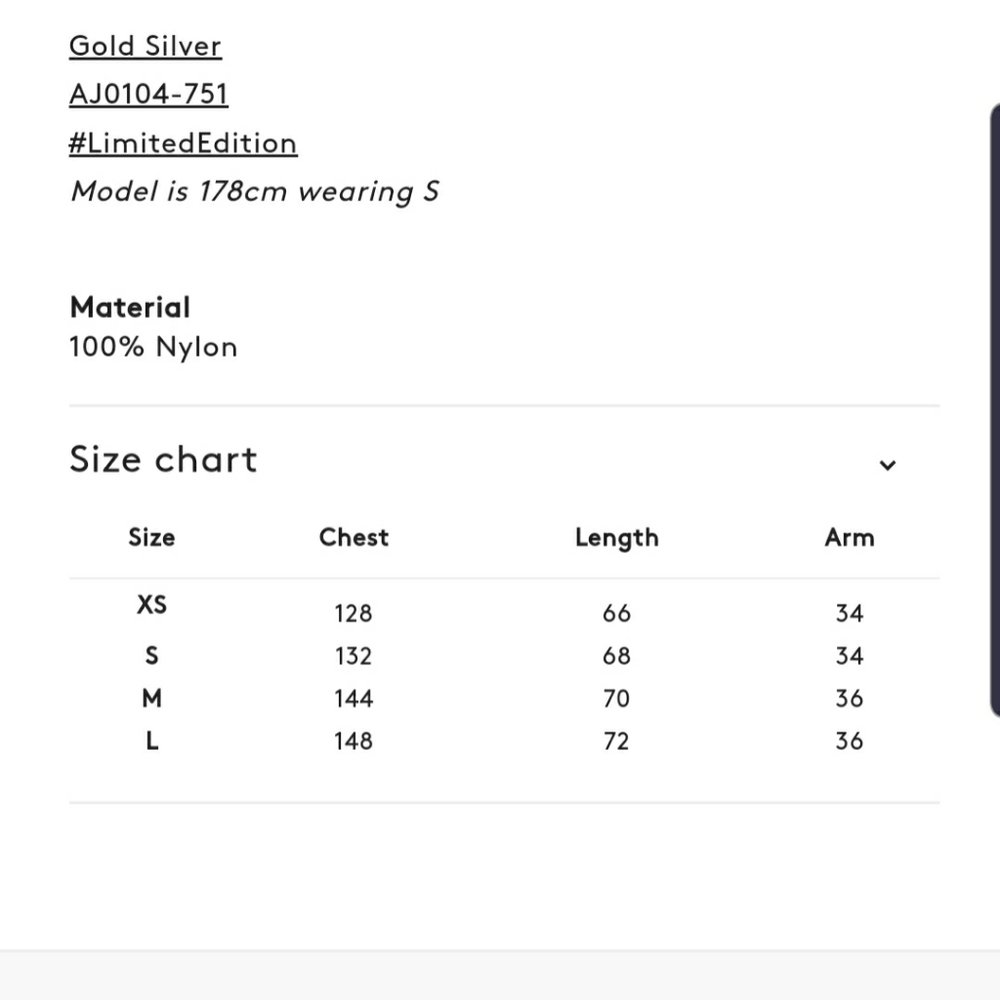
Task: Click the Length column header
Action: [x=617, y=538]
